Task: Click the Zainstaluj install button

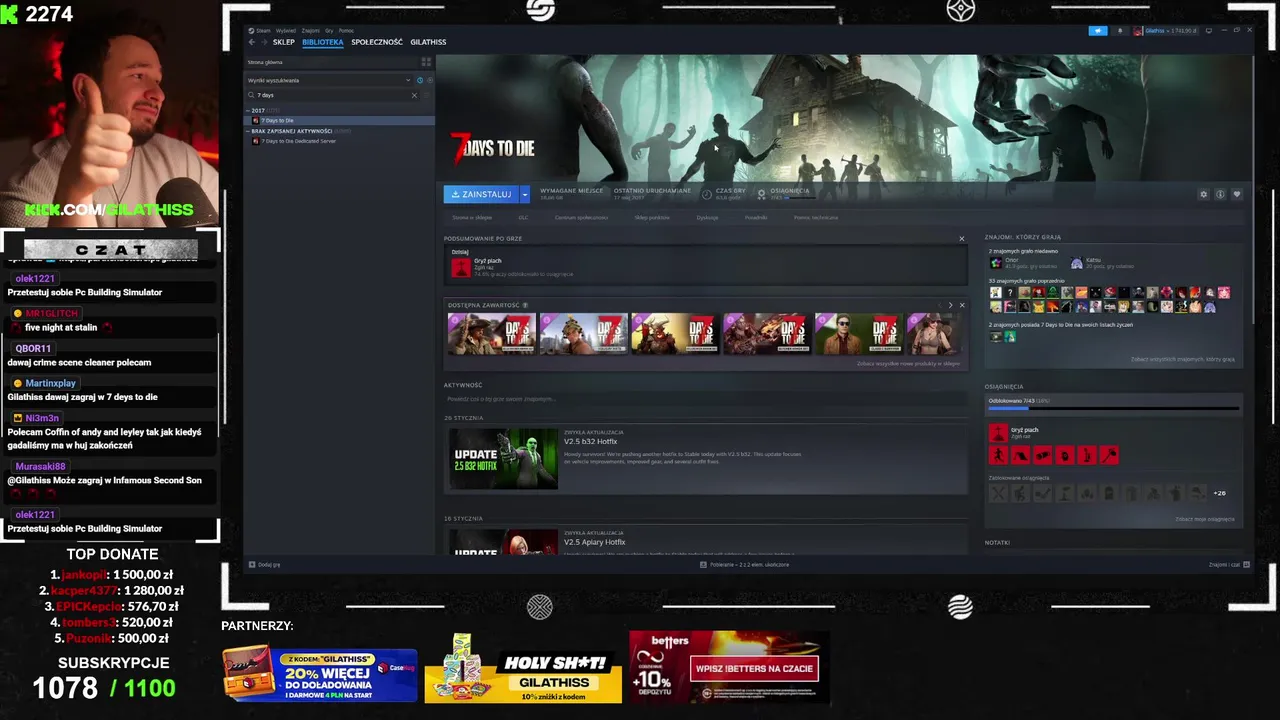Action: 481,194
